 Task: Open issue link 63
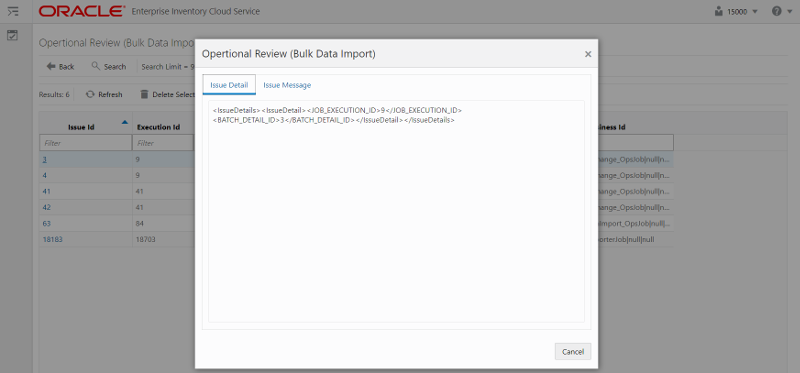[x=46, y=223]
